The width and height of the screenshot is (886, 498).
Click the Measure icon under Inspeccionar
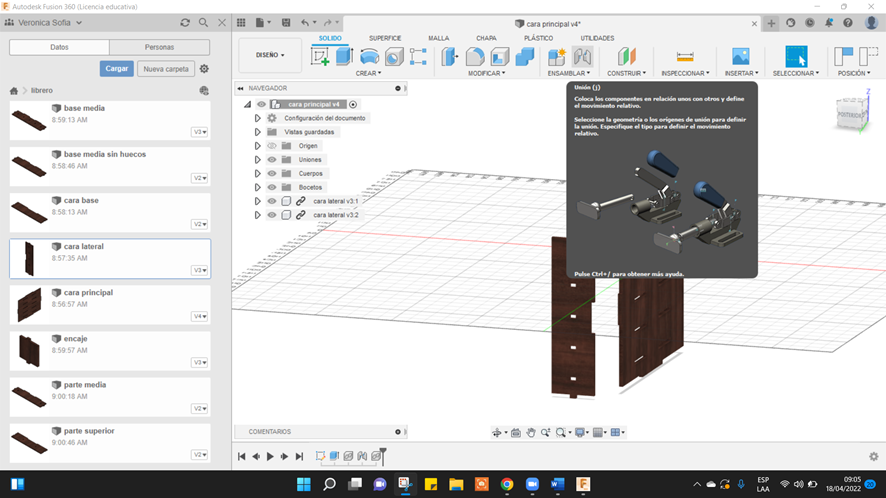(685, 57)
